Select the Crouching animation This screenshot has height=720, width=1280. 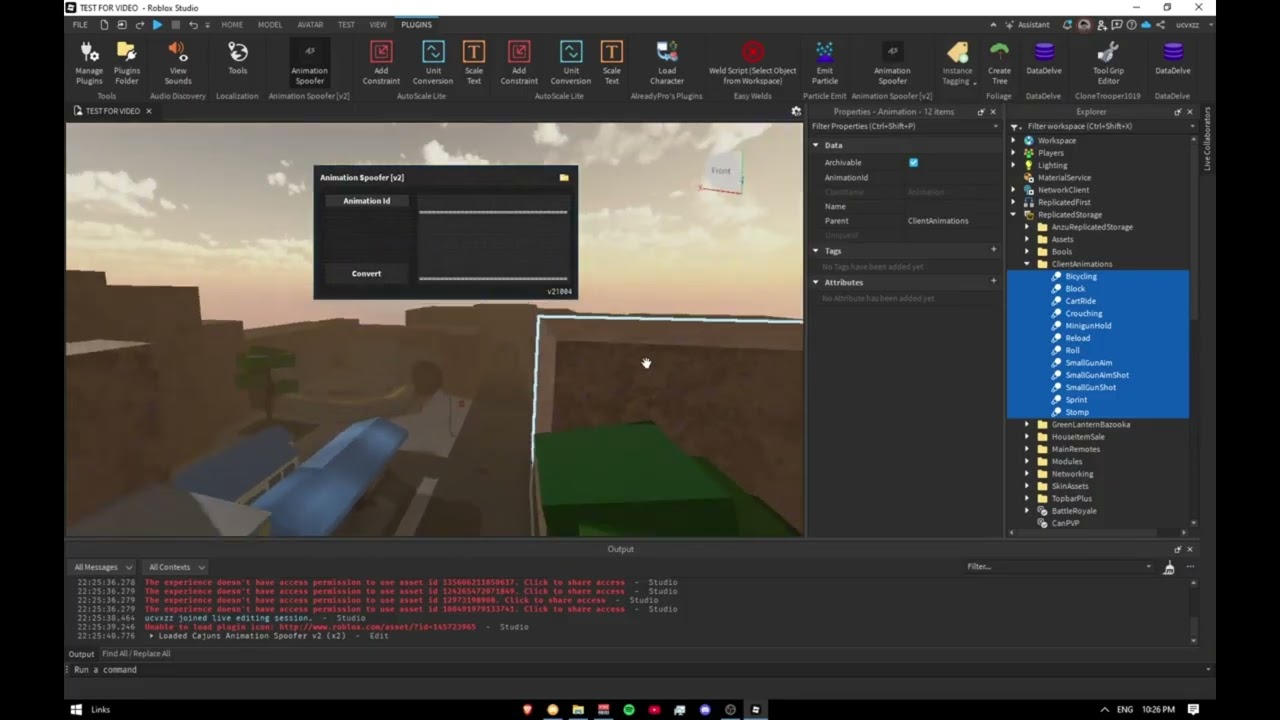click(1083, 313)
